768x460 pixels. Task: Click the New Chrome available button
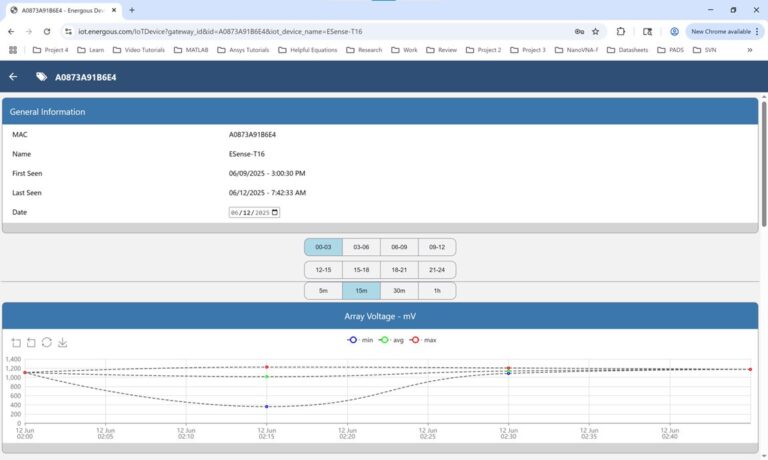[722, 31]
